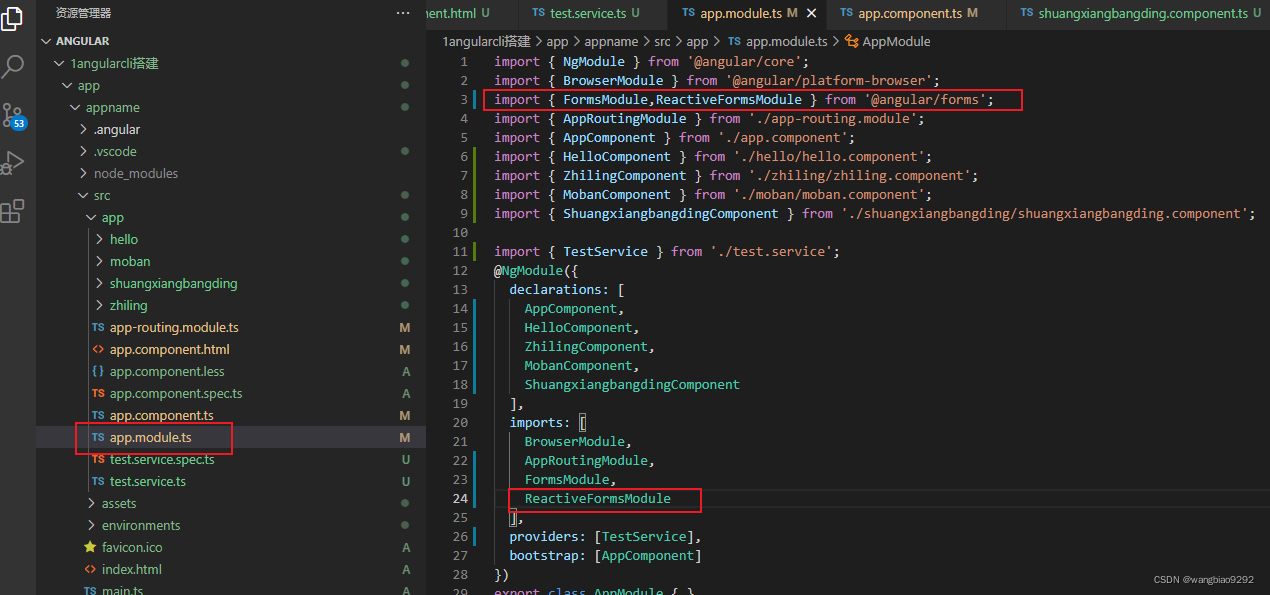This screenshot has height=595, width=1270.
Task: Click the 'declarations' property name
Action: click(556, 289)
